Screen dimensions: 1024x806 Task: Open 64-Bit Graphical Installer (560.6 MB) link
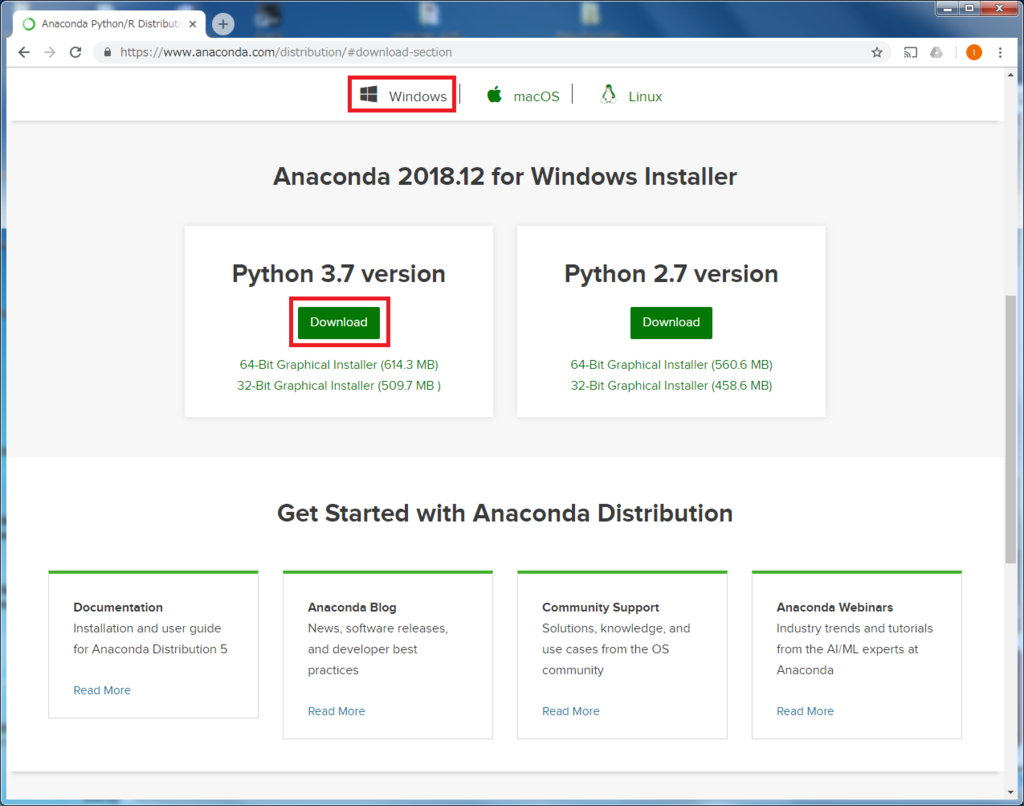(671, 364)
